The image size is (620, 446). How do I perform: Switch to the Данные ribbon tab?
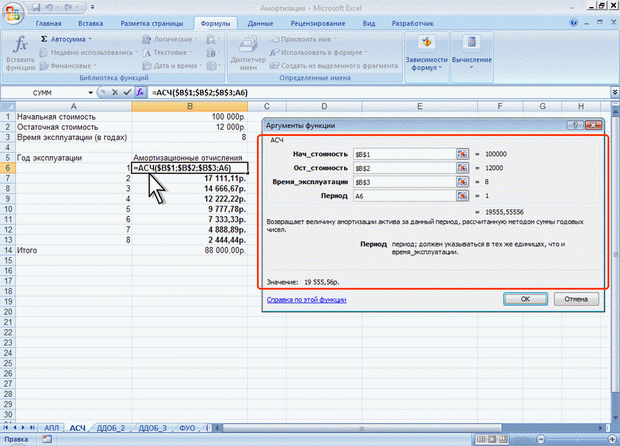pyautogui.click(x=260, y=21)
